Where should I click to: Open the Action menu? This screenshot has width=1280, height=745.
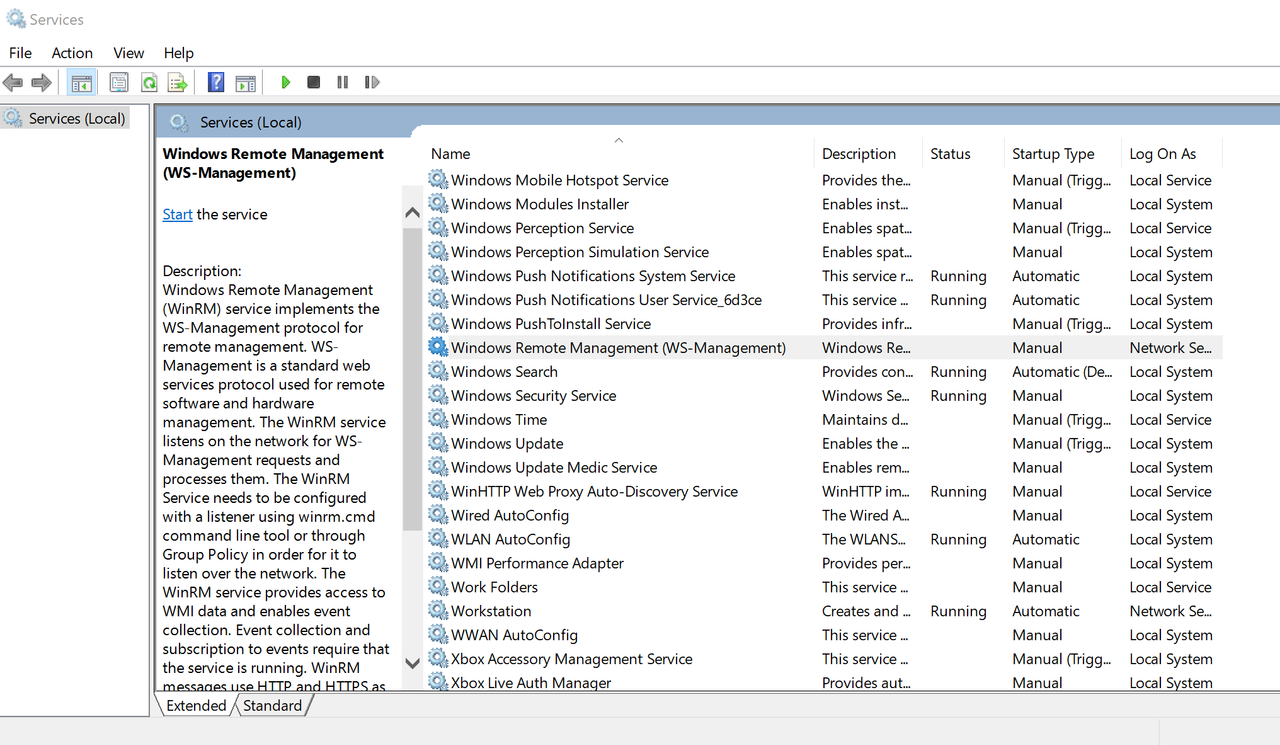click(x=72, y=53)
